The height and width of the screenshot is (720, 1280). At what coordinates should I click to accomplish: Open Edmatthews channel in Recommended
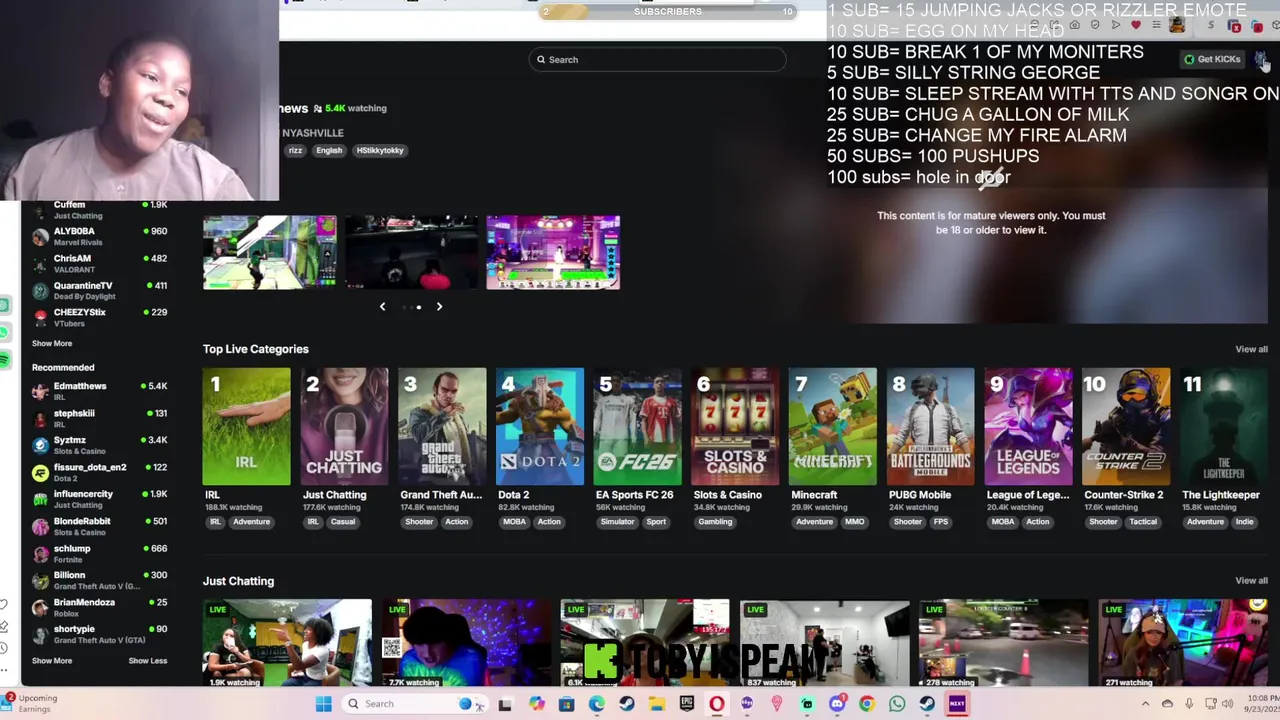100,390
